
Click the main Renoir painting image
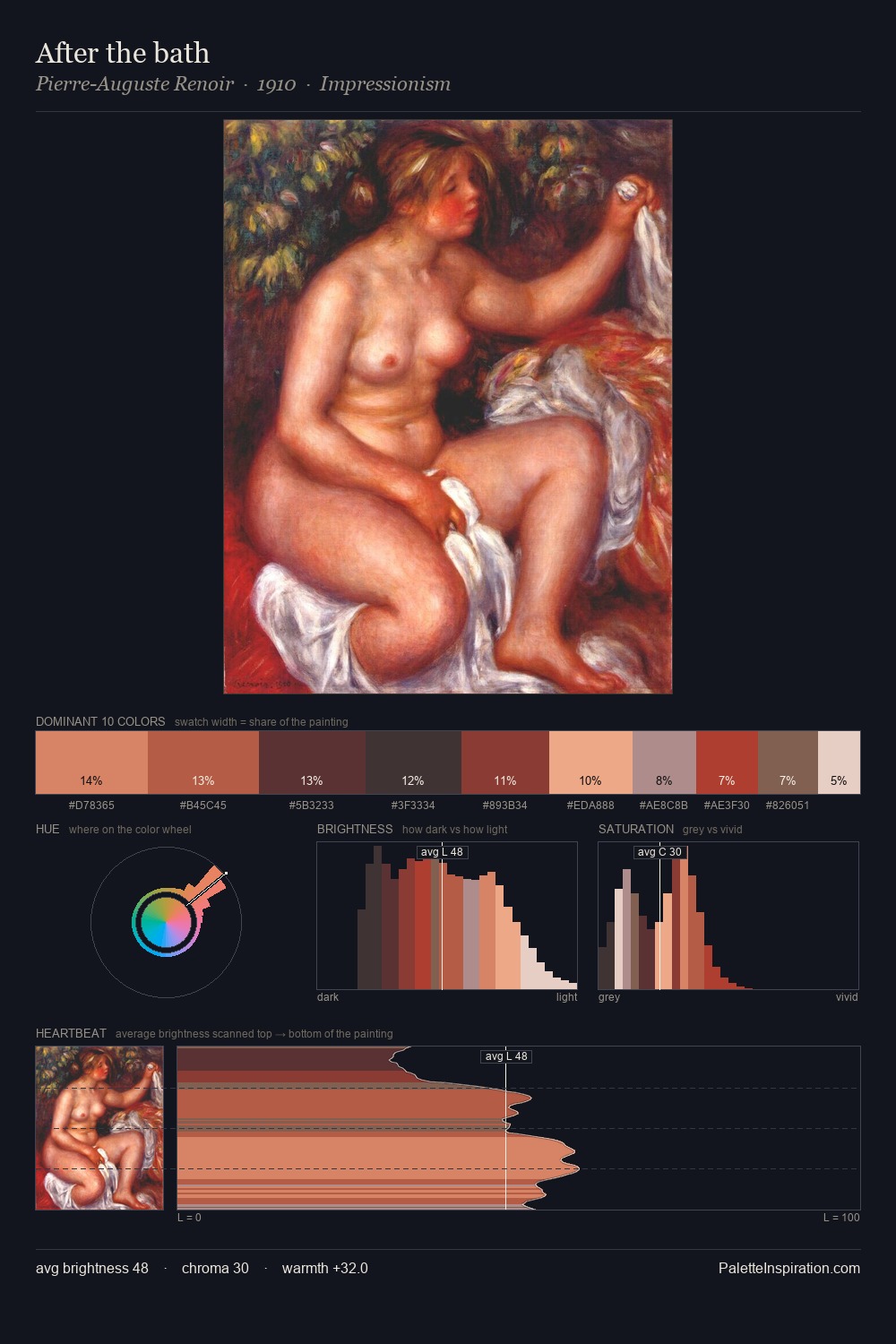coord(448,407)
